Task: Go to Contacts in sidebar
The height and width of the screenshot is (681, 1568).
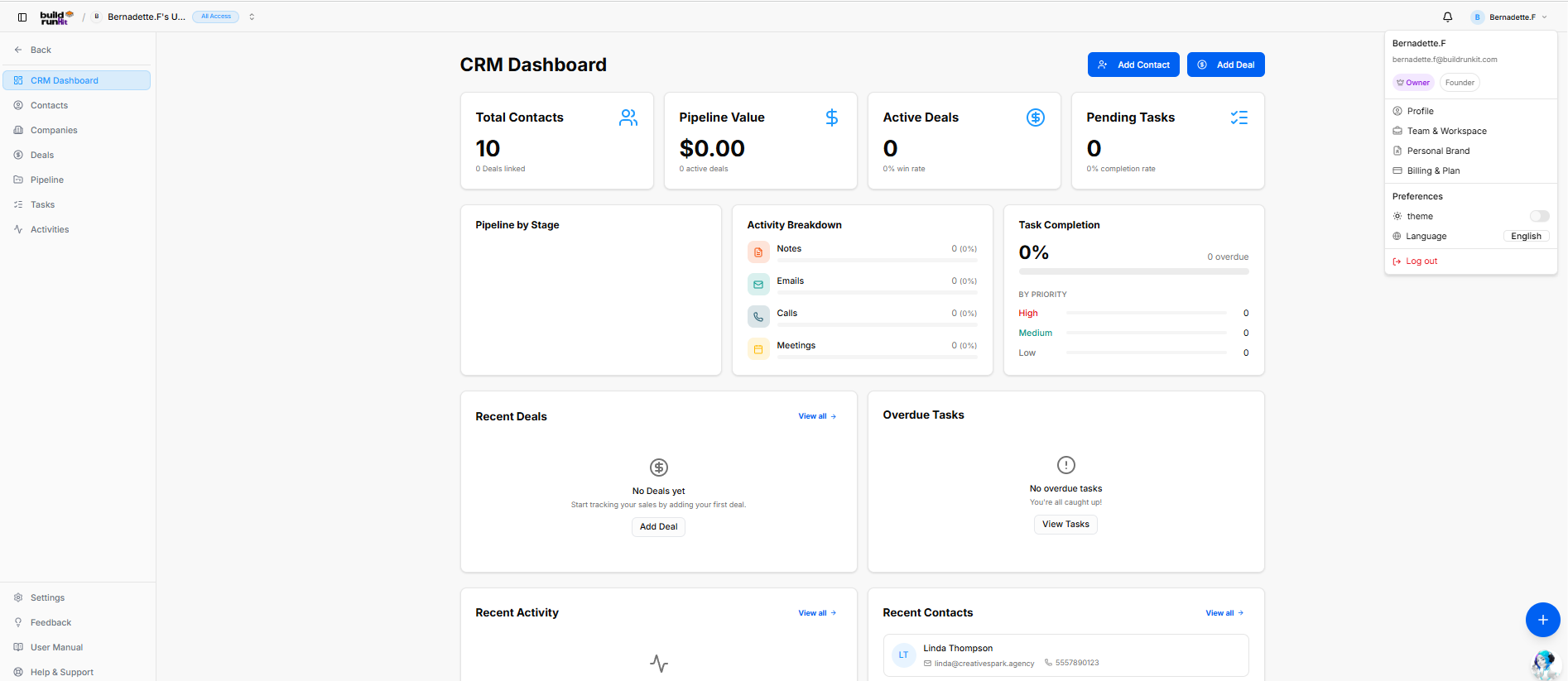Action: [x=77, y=105]
